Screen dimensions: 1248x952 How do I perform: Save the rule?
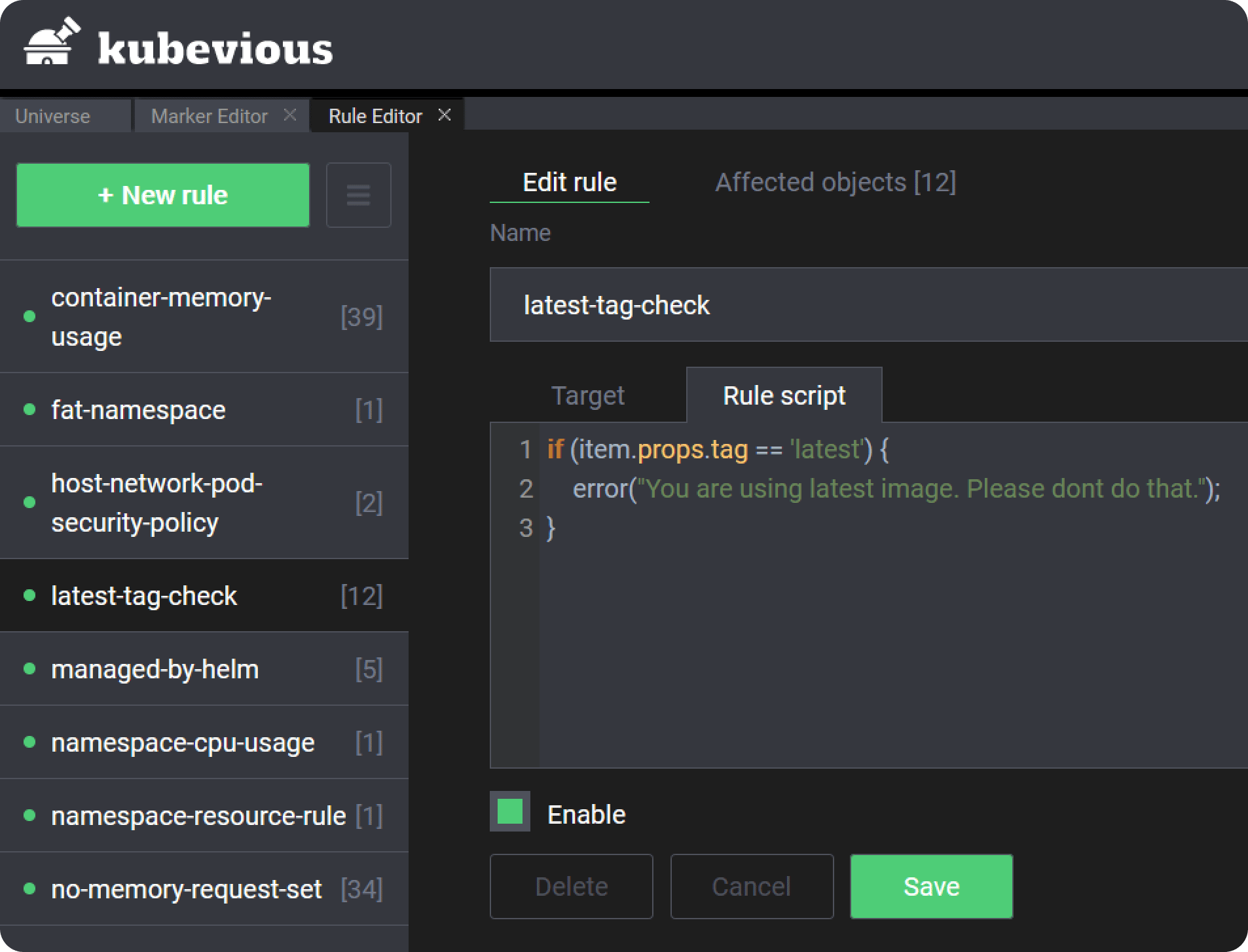(931, 887)
